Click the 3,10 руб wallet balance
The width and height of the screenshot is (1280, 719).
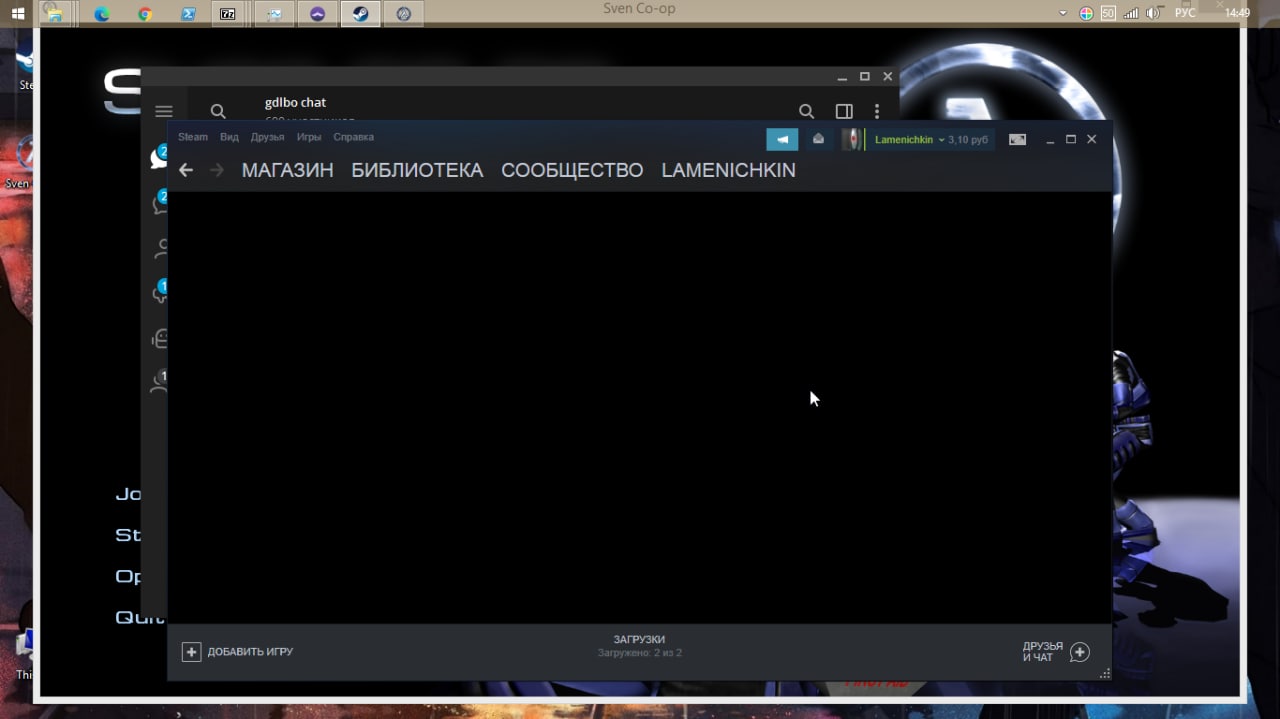(968, 140)
